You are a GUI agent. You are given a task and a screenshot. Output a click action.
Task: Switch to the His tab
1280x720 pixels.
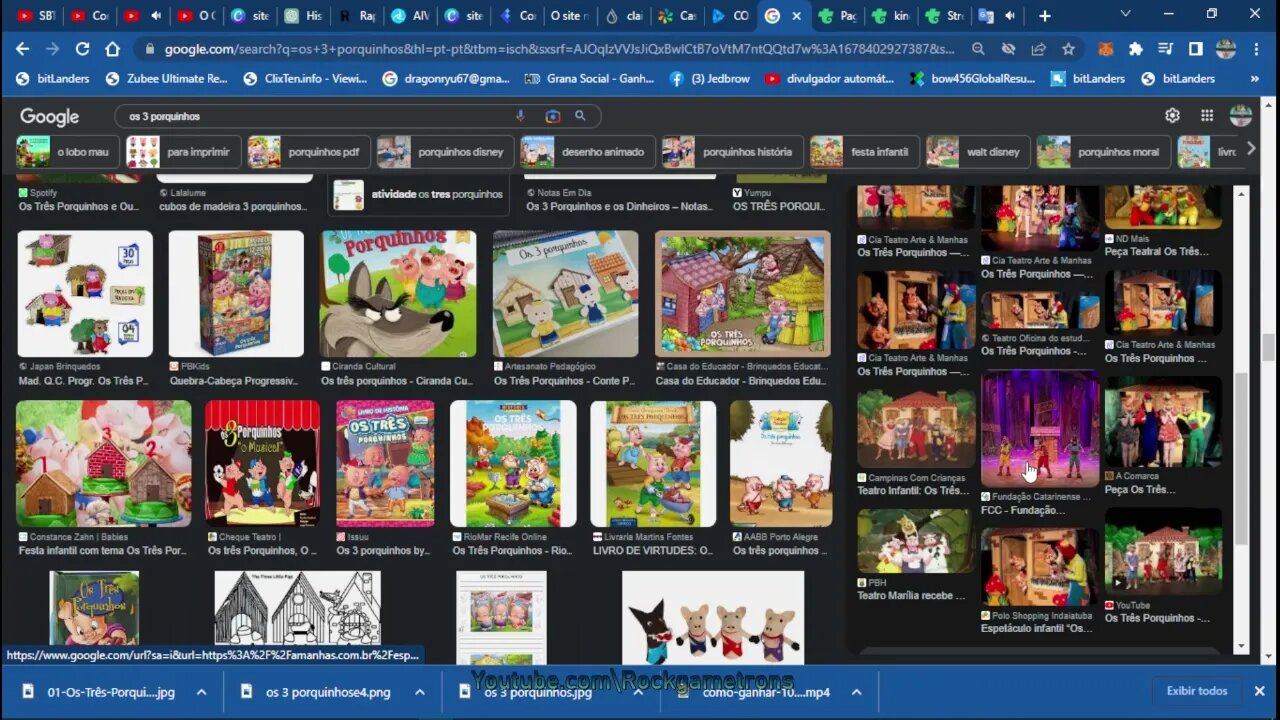[303, 15]
